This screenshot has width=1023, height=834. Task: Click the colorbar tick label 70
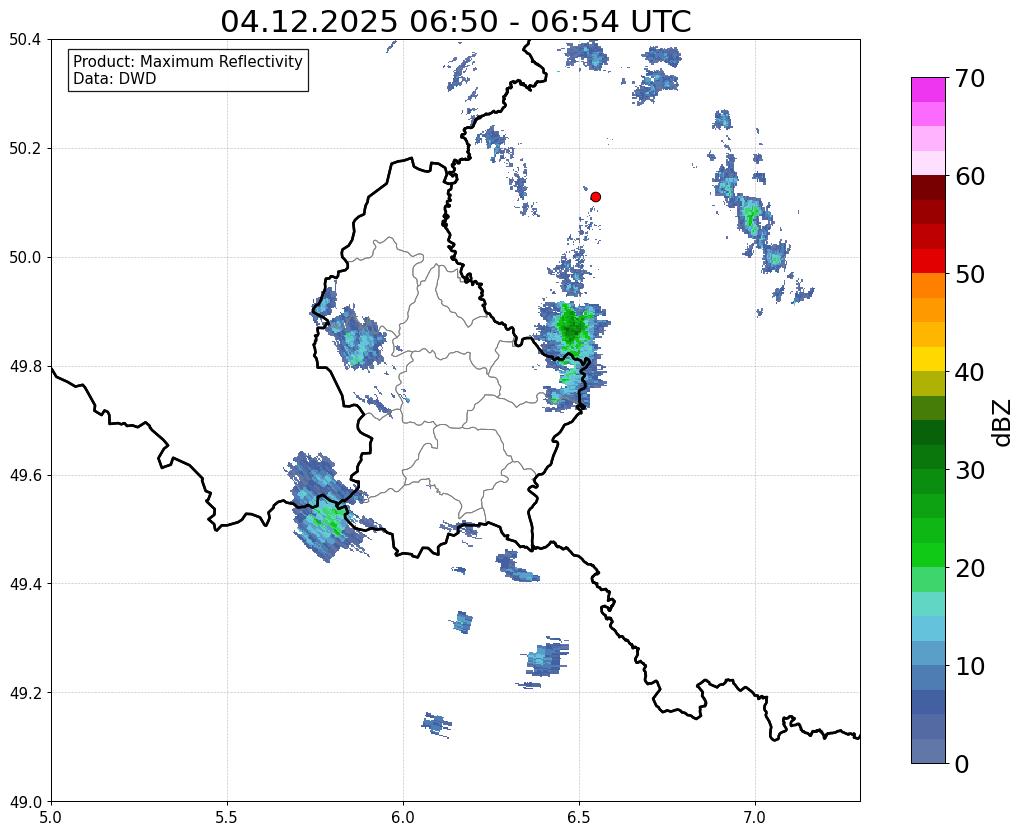click(970, 78)
